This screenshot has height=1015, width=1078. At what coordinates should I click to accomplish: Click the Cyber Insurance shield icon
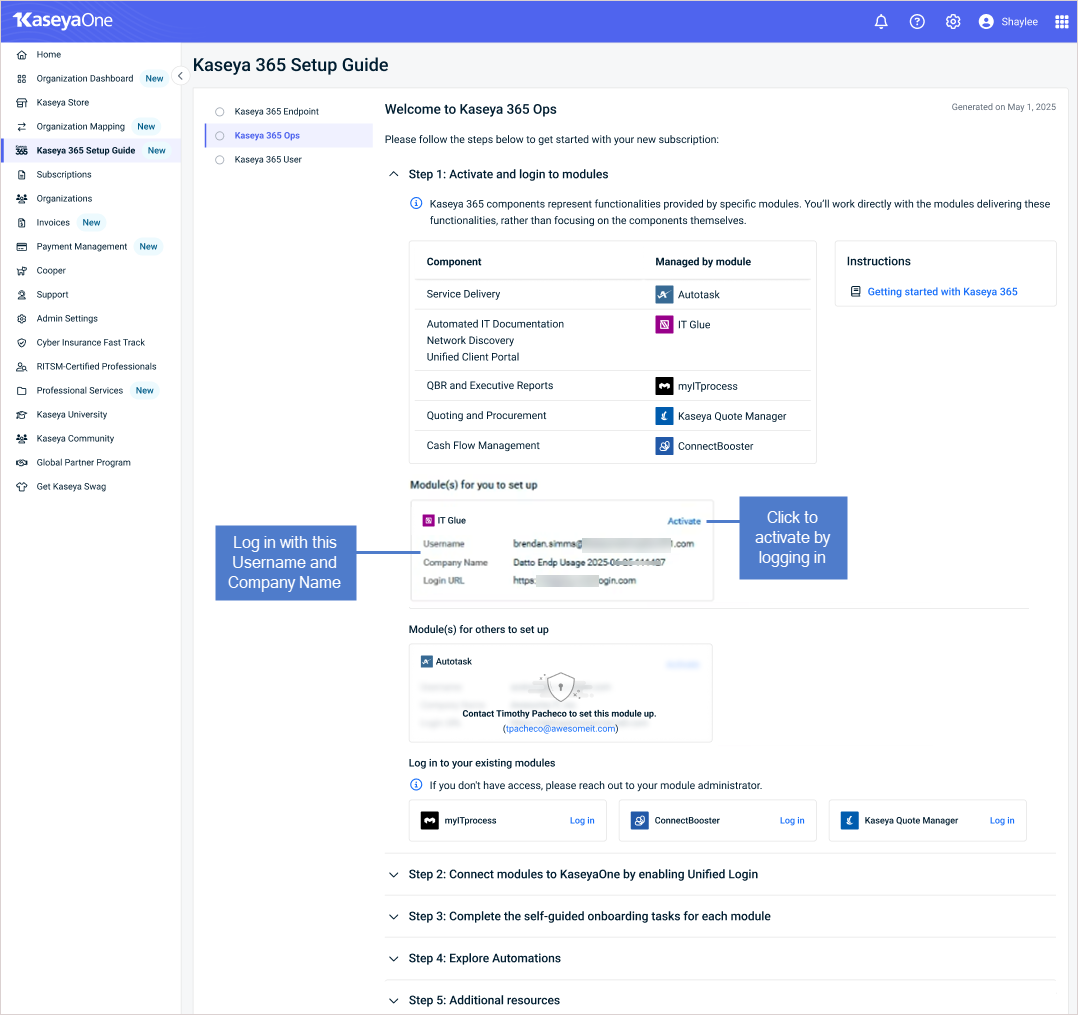point(21,342)
